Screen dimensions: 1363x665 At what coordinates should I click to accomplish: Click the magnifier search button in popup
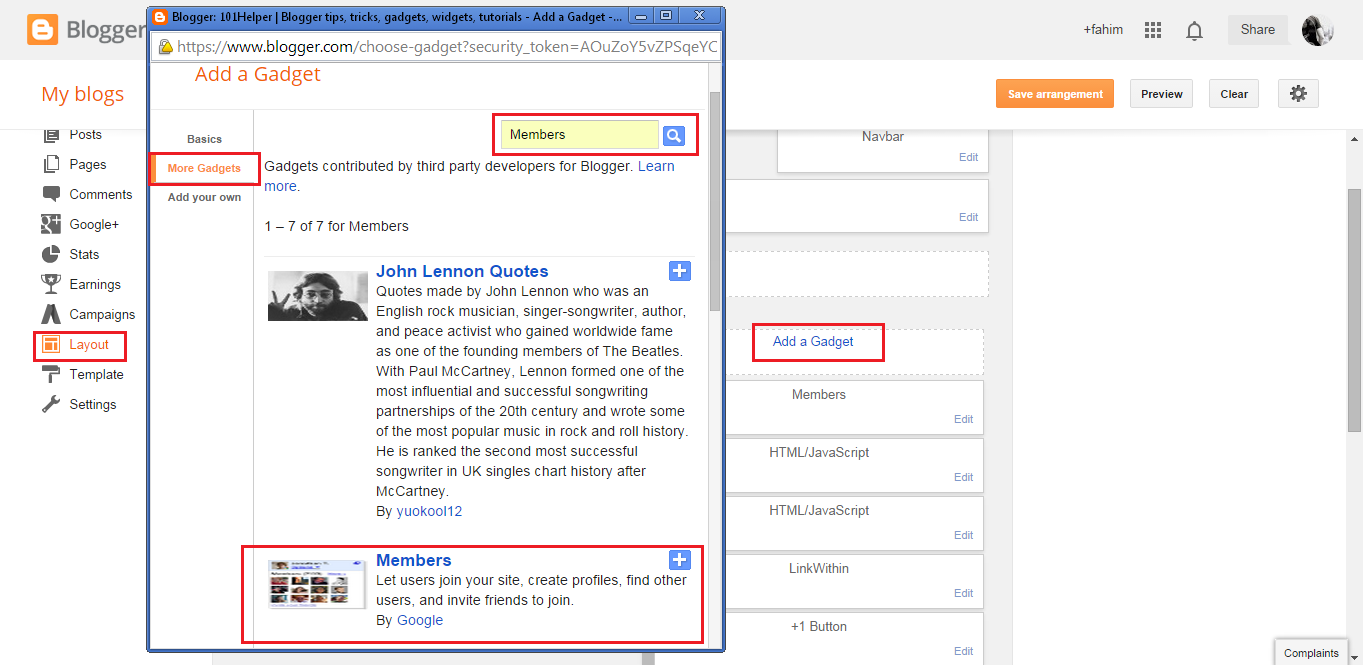click(x=674, y=135)
